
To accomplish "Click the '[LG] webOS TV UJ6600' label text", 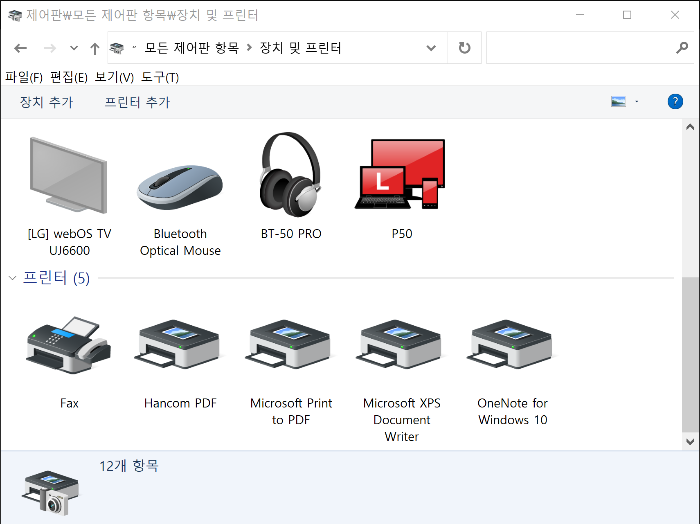I will coord(69,242).
